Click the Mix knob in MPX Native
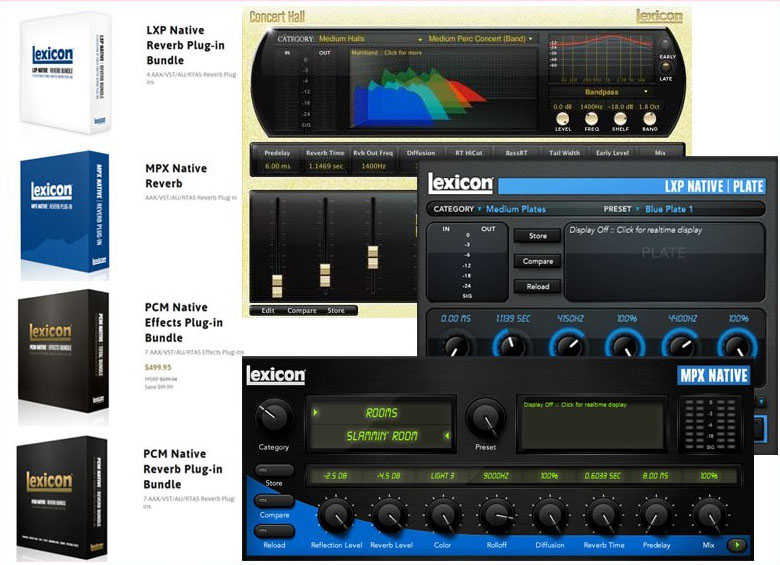 (708, 517)
